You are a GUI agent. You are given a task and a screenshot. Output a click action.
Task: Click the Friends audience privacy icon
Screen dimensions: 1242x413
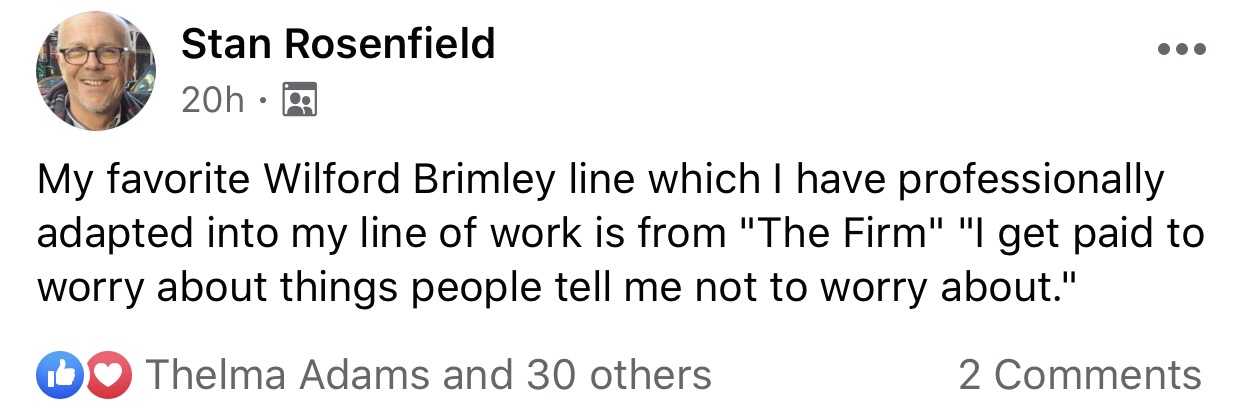click(x=300, y=99)
